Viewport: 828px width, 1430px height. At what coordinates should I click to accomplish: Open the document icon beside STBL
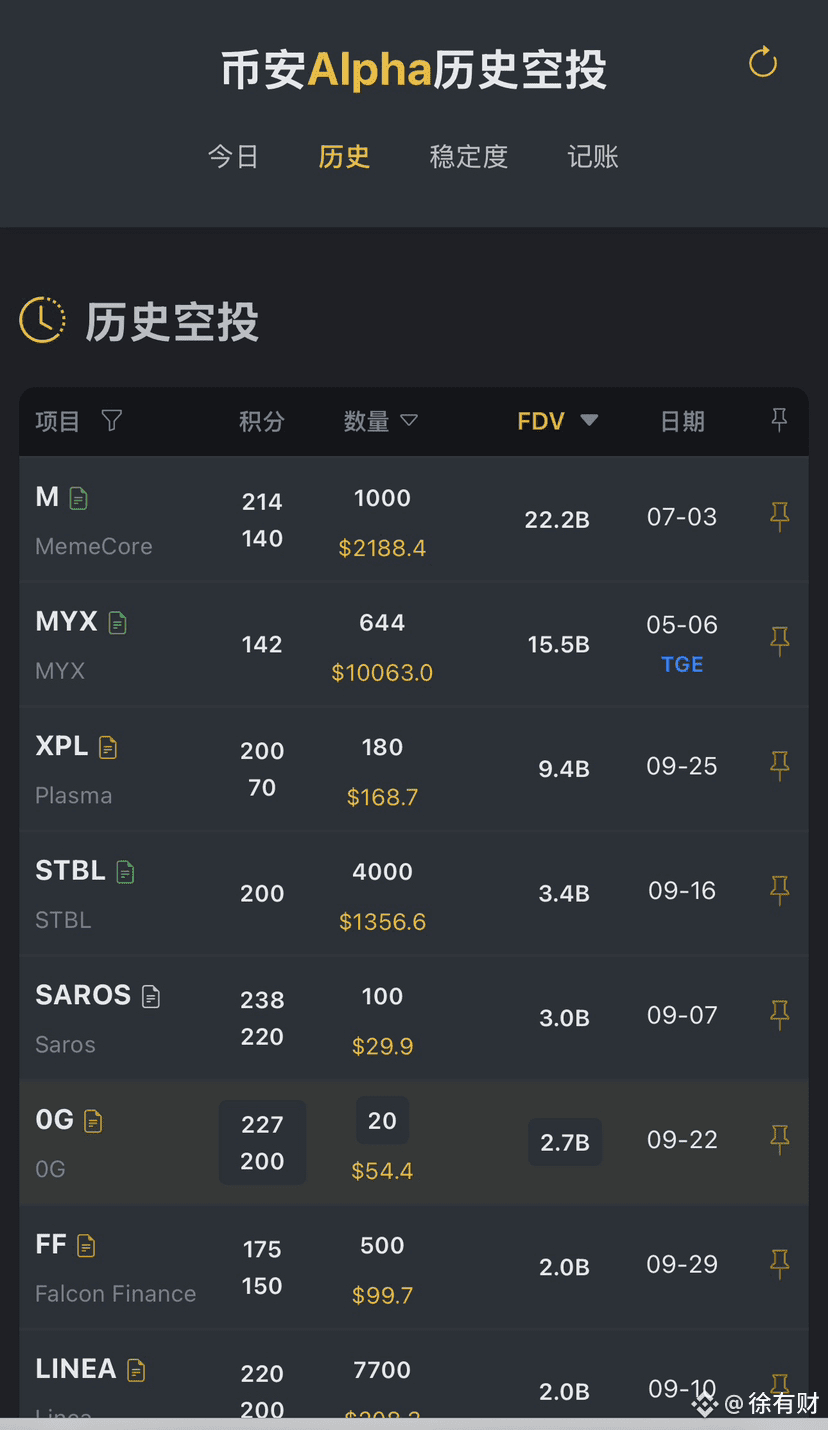[x=125, y=872]
